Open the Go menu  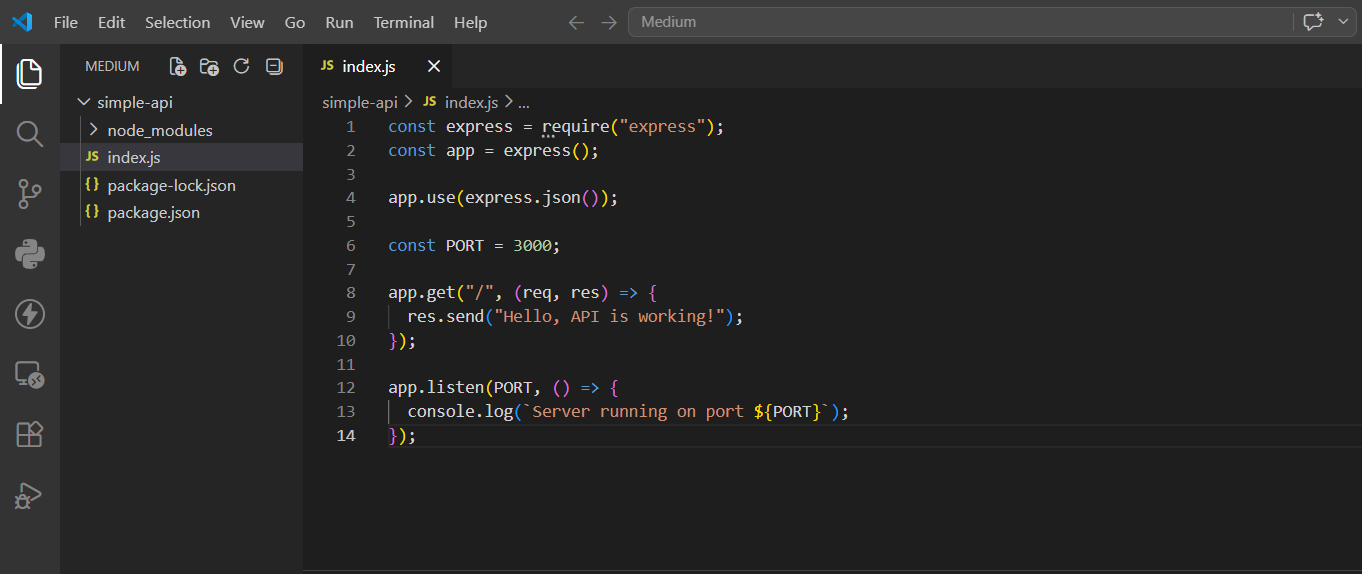coord(295,22)
